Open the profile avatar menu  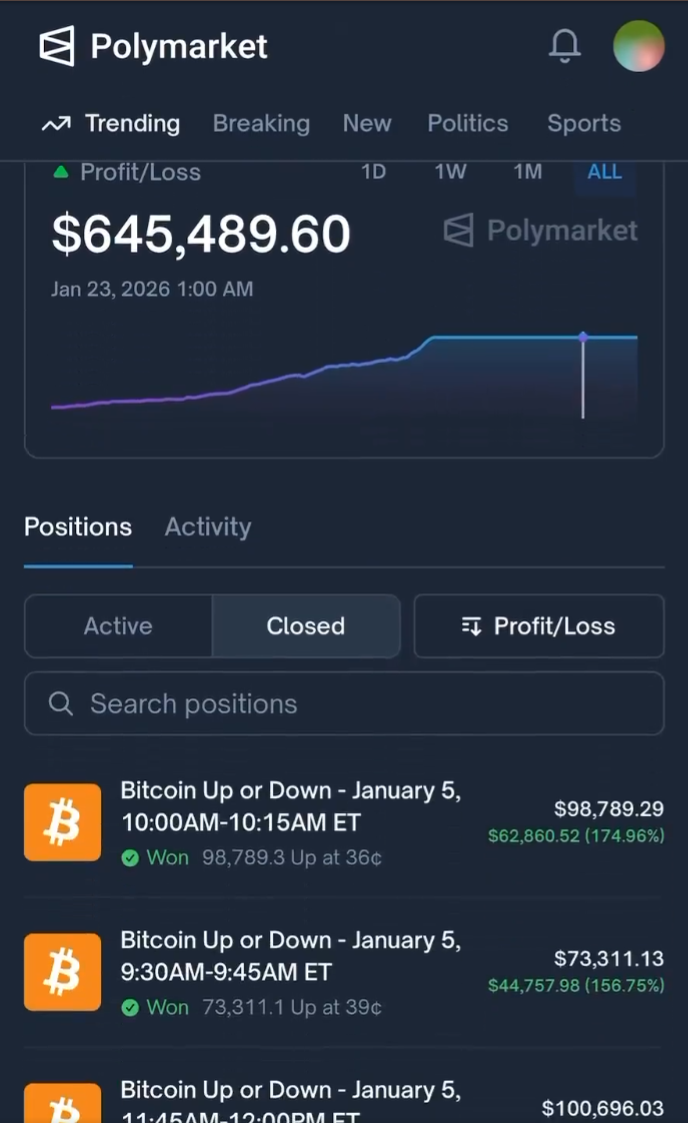(639, 46)
